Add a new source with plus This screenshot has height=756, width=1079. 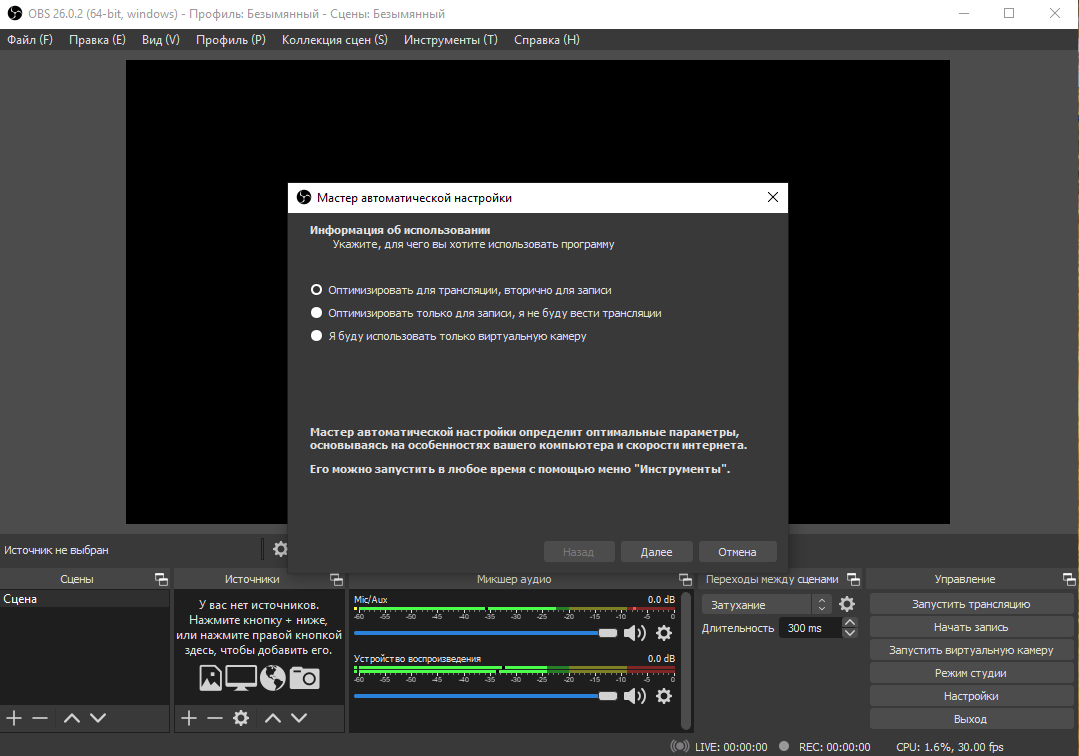189,718
